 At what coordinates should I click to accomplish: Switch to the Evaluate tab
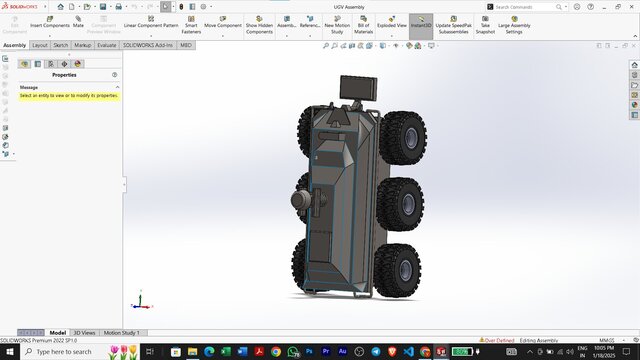tap(107, 45)
